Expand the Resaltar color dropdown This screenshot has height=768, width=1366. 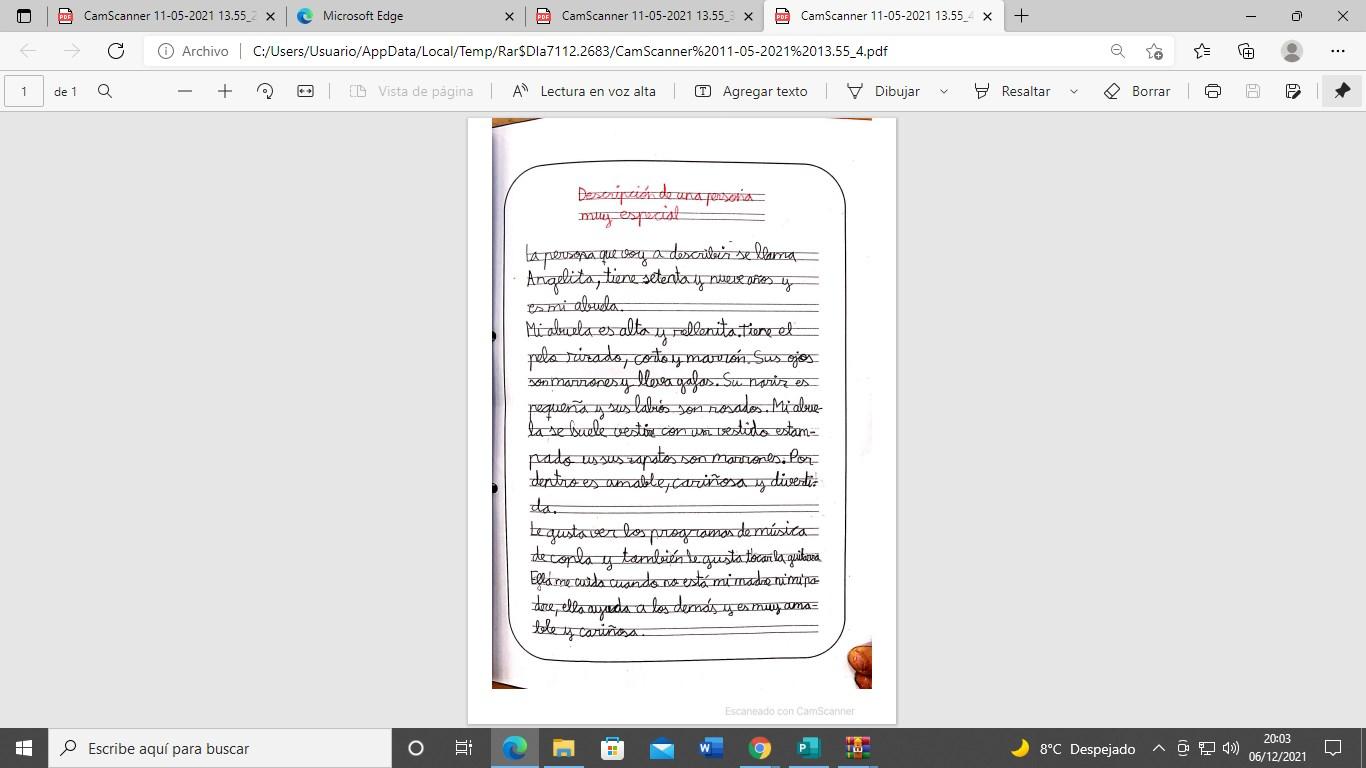pyautogui.click(x=1074, y=91)
